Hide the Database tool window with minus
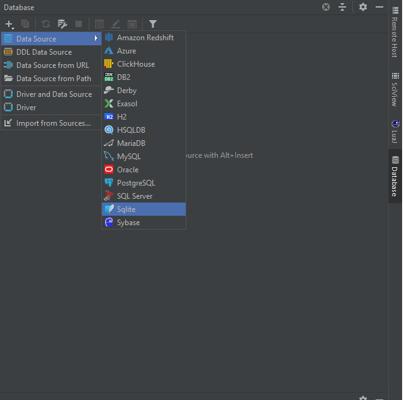Screen dimensions: 404x400 click(x=380, y=7)
